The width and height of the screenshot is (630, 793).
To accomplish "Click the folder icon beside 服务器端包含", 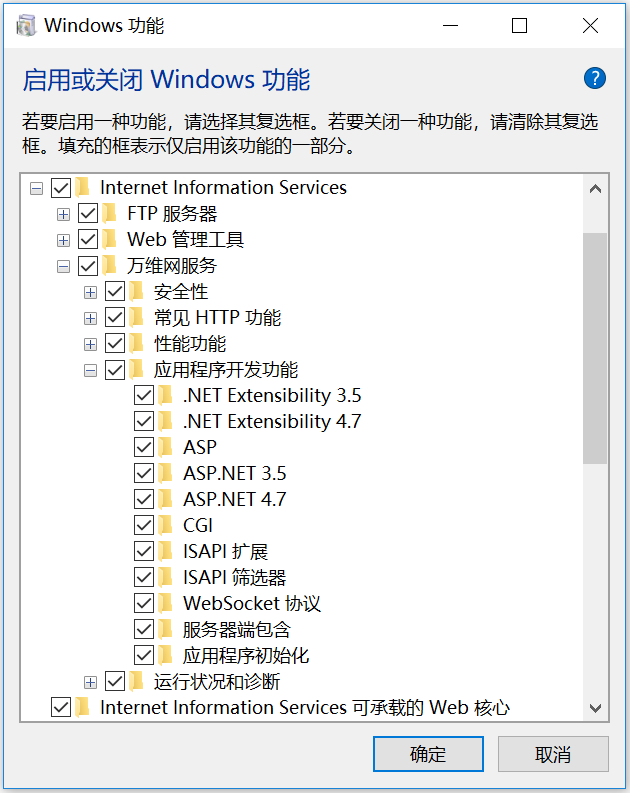I will (165, 630).
